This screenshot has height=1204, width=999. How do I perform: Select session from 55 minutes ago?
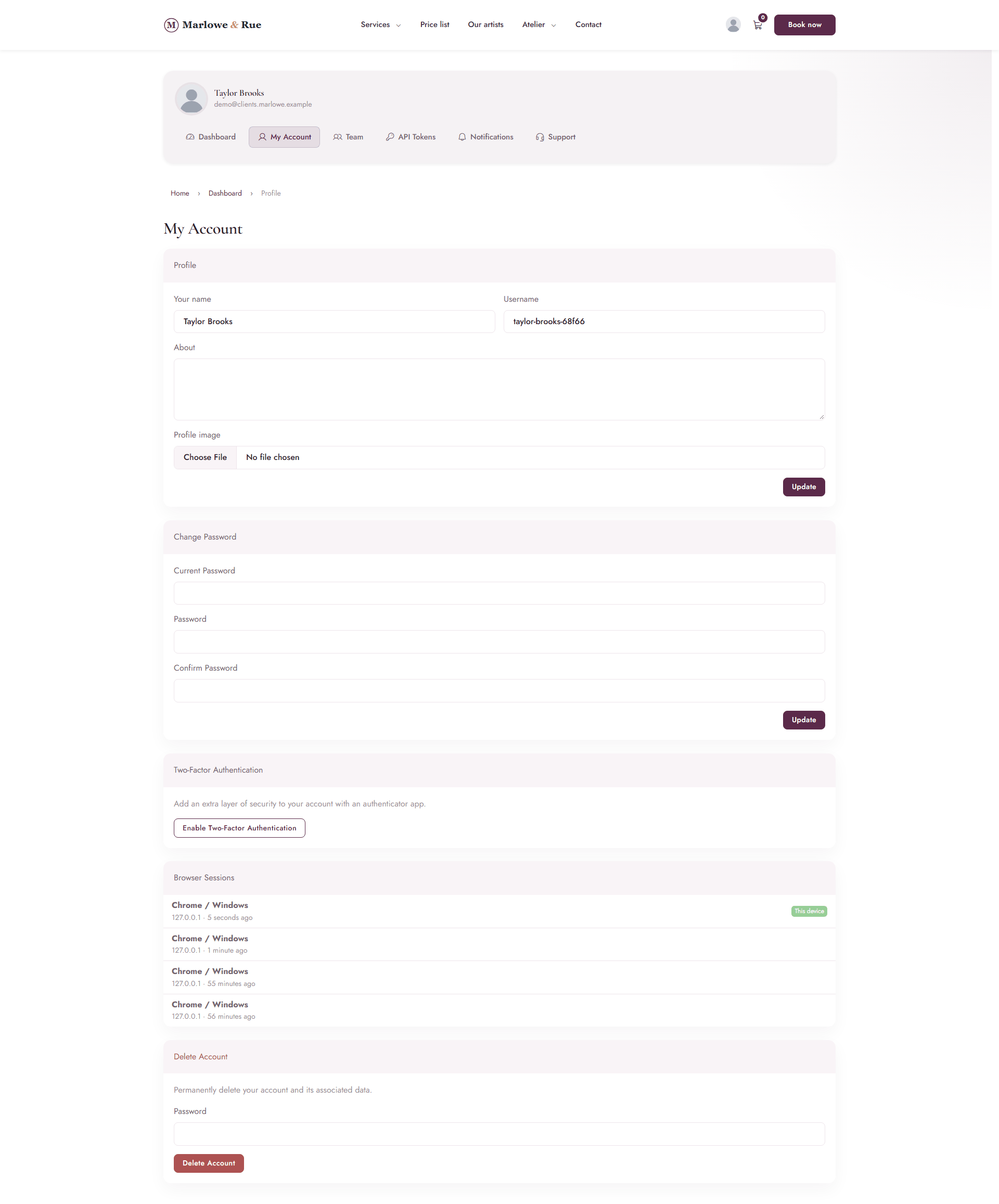(x=499, y=978)
